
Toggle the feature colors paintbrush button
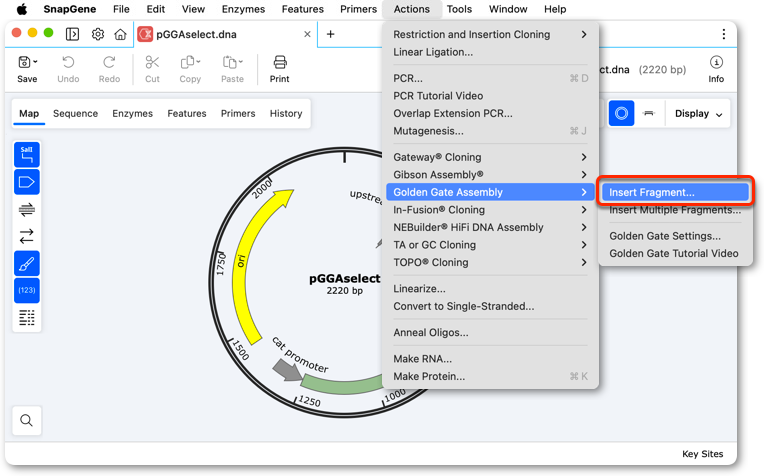coord(27,264)
